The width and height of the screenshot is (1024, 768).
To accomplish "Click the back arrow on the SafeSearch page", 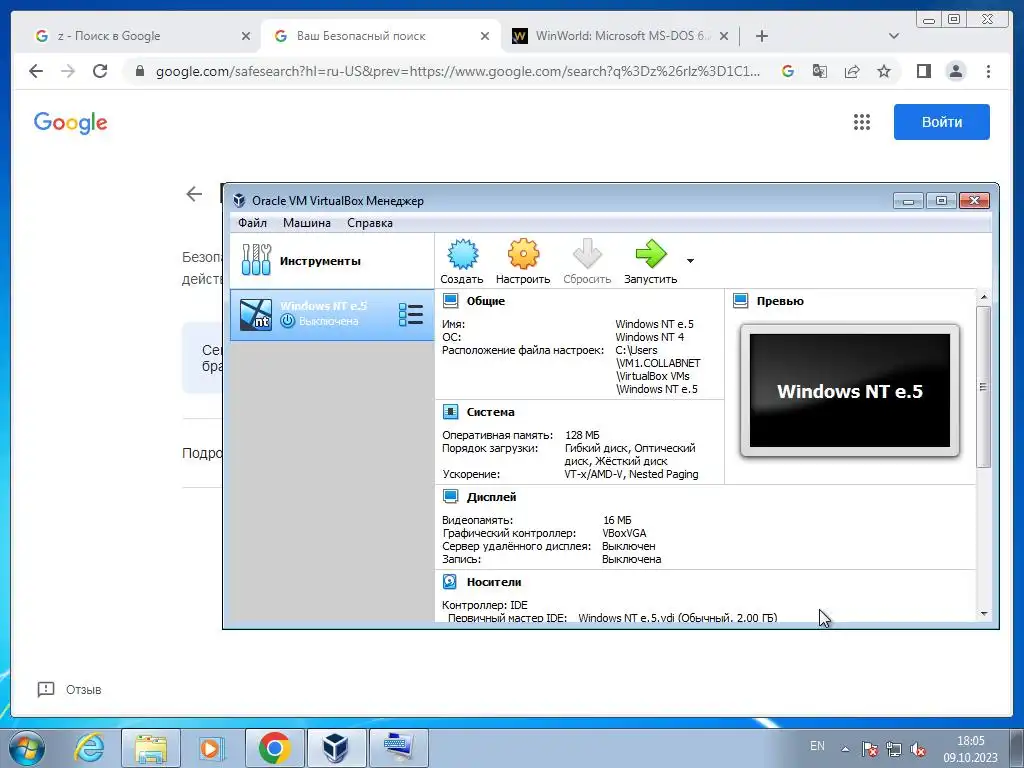I will [x=194, y=194].
